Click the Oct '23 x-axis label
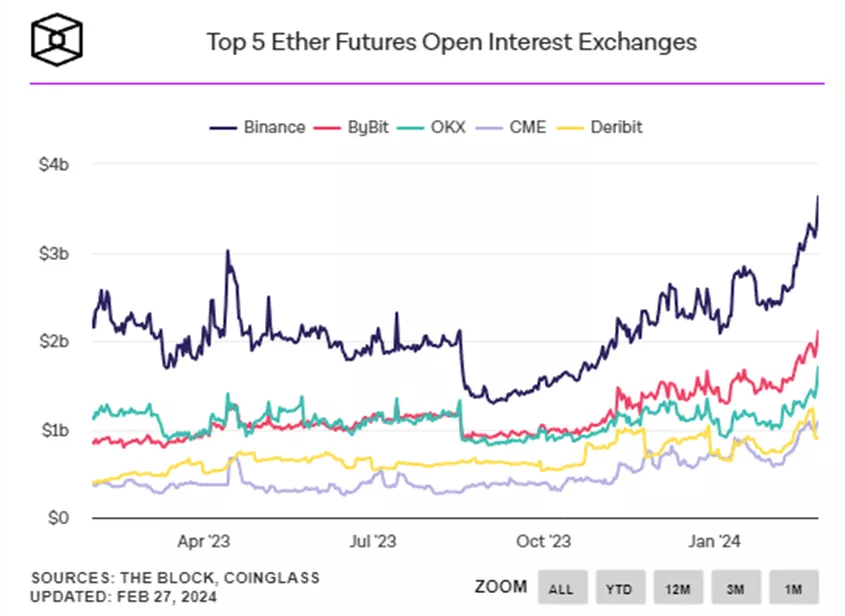Viewport: 845px width, 616px height. (x=545, y=541)
